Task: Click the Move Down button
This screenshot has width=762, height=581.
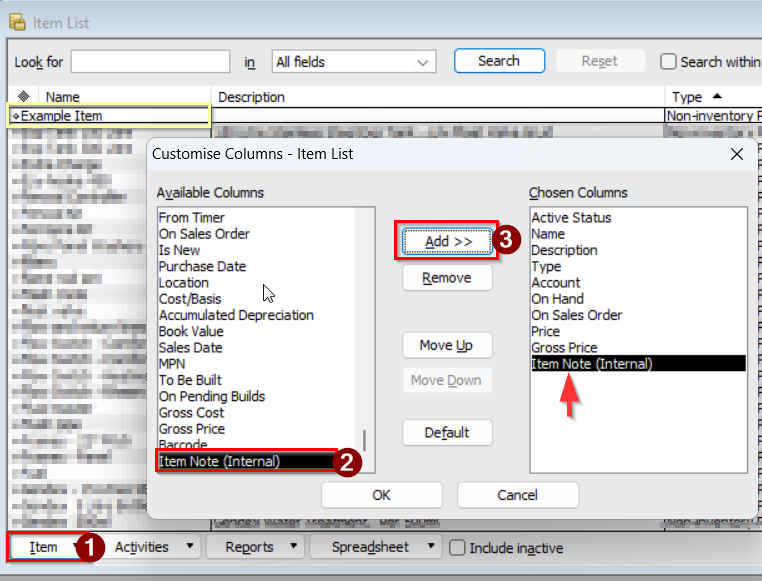Action: [447, 380]
